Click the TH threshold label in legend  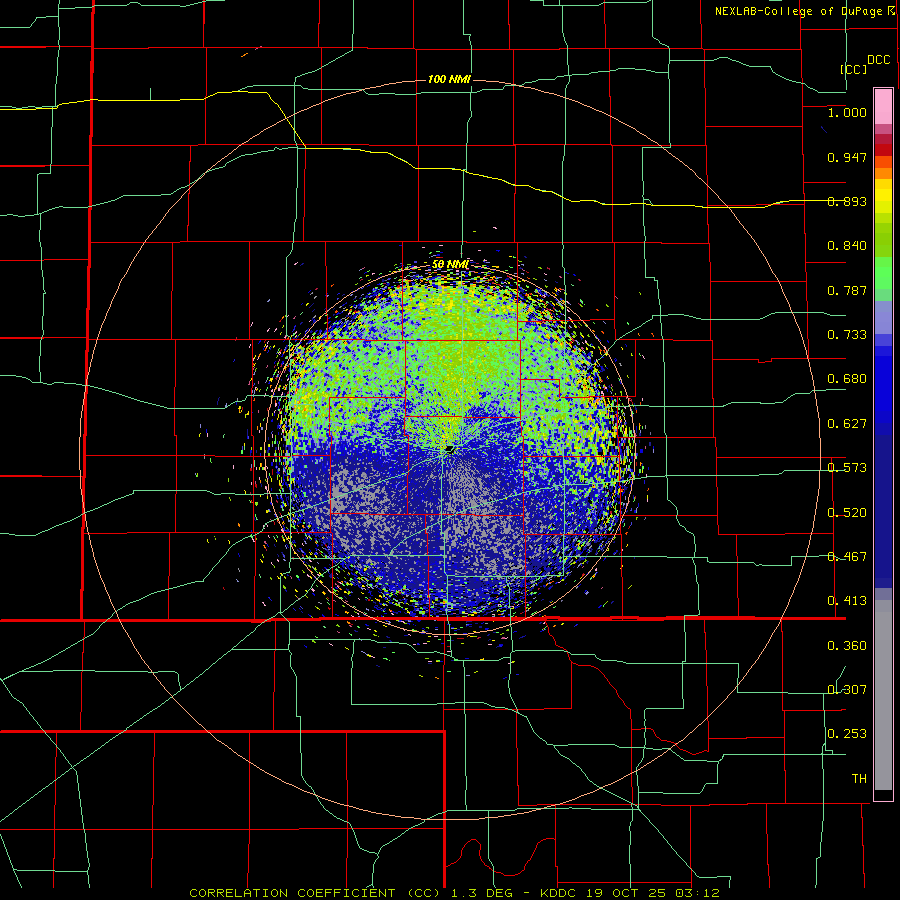pyautogui.click(x=859, y=779)
